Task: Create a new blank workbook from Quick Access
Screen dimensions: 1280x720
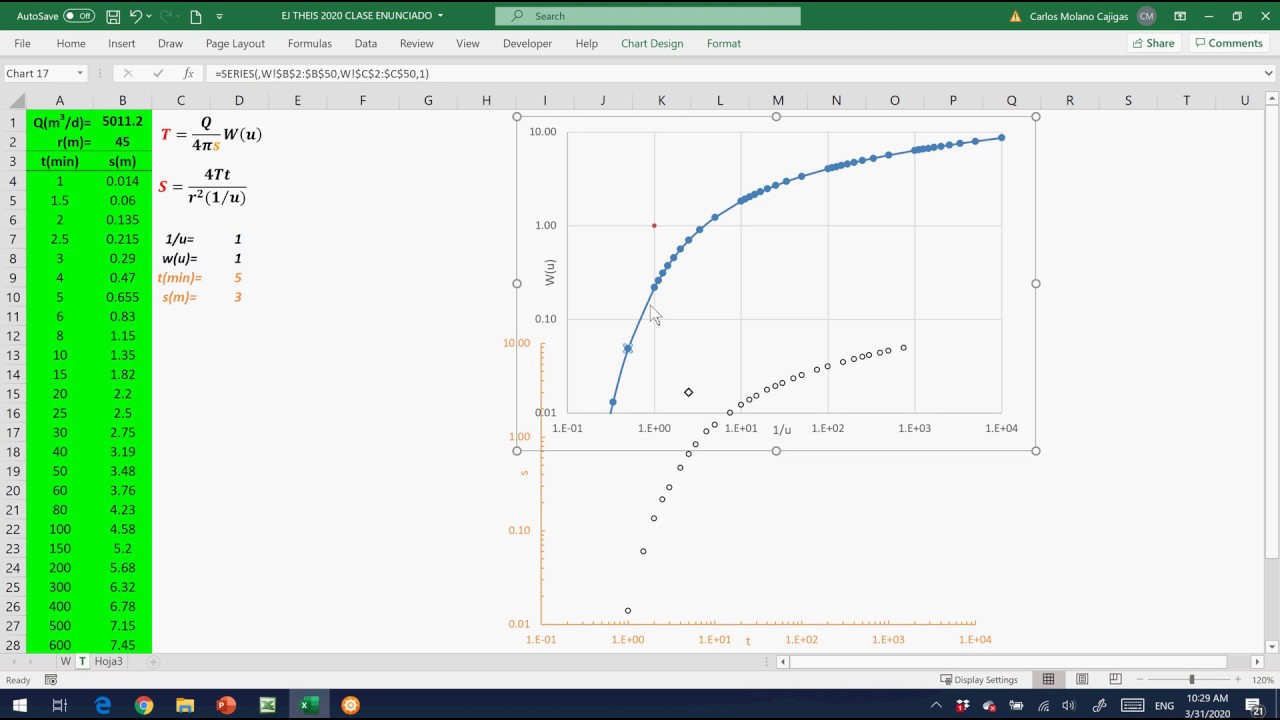Action: [196, 16]
